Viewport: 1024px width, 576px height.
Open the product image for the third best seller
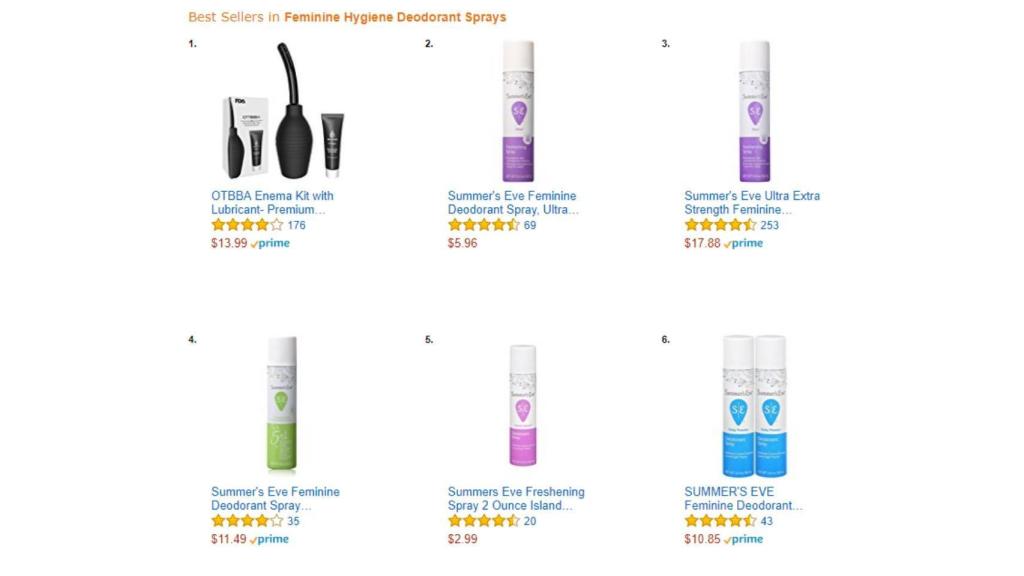point(755,111)
